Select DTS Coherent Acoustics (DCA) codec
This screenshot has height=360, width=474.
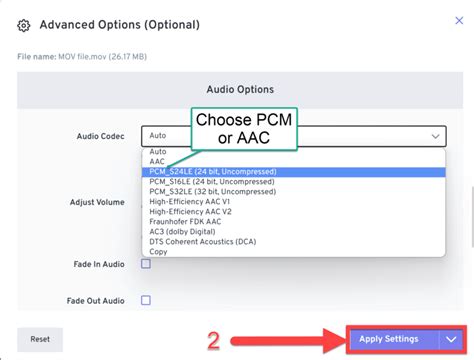click(293, 242)
